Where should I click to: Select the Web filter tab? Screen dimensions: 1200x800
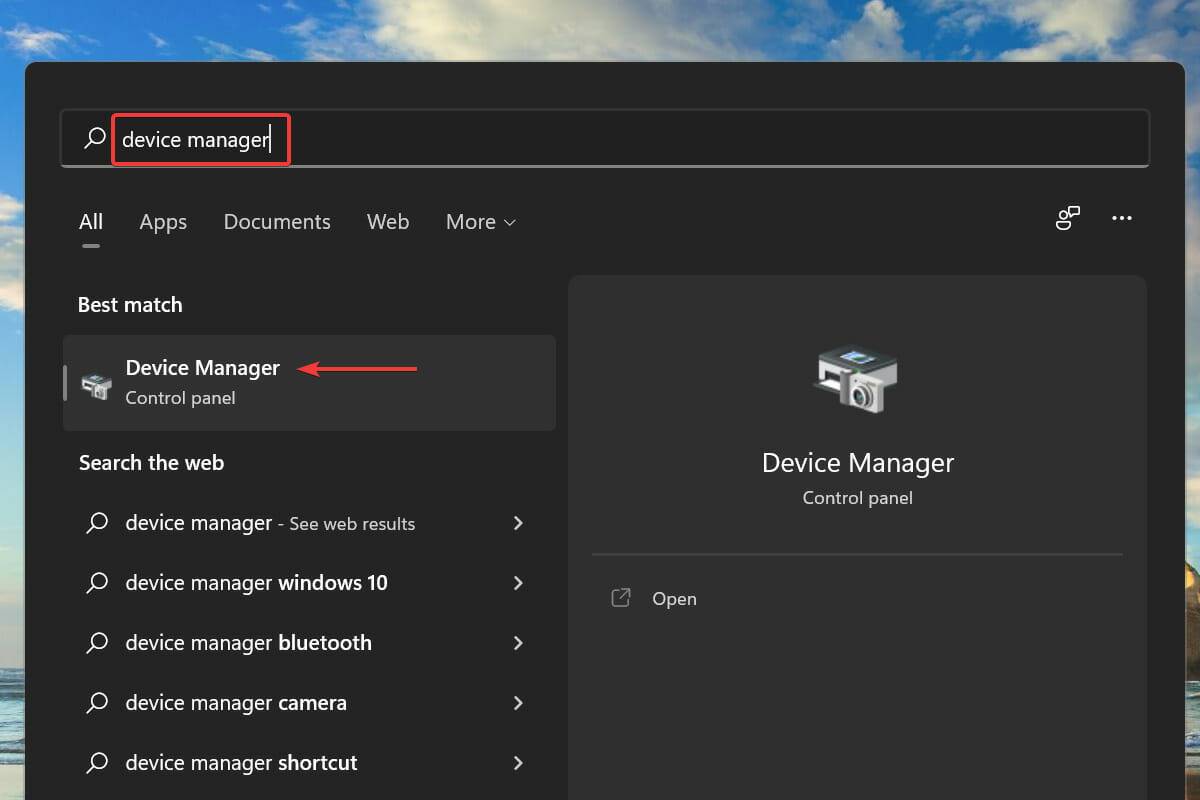coord(388,222)
